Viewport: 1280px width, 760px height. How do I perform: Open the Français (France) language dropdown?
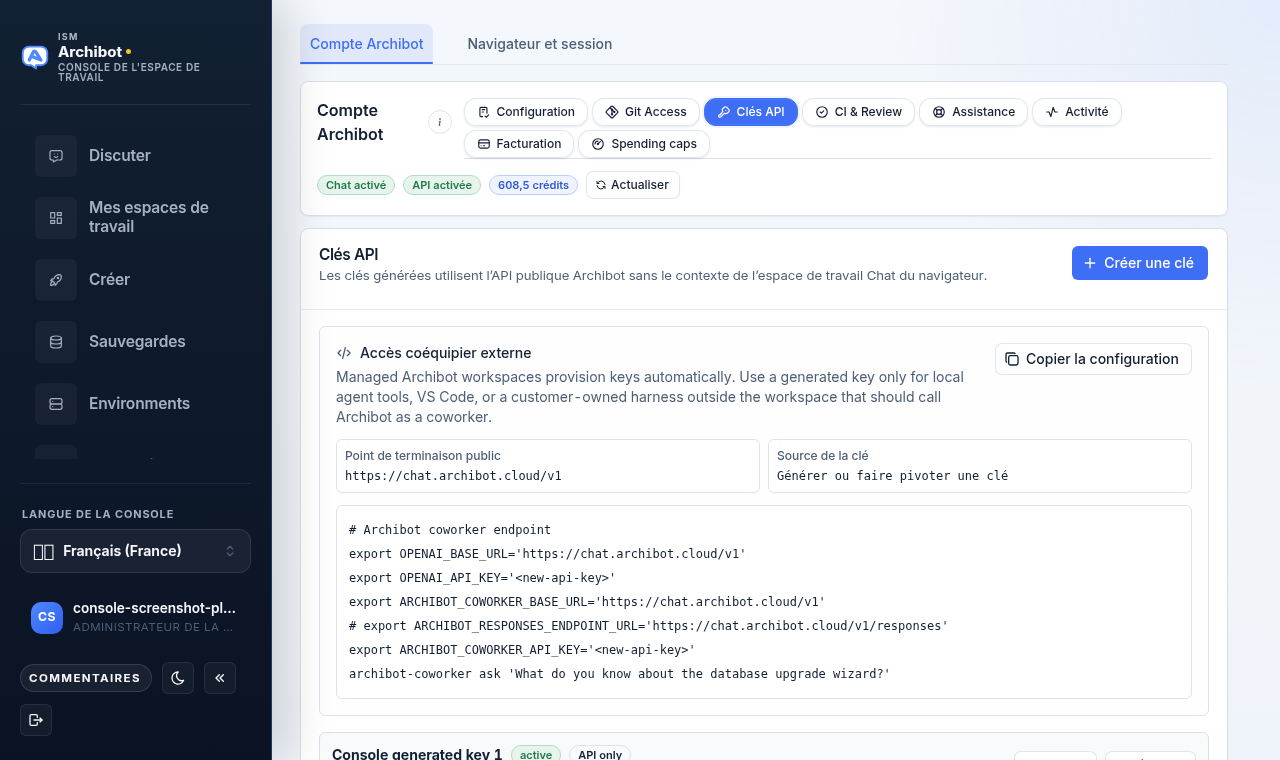[135, 551]
